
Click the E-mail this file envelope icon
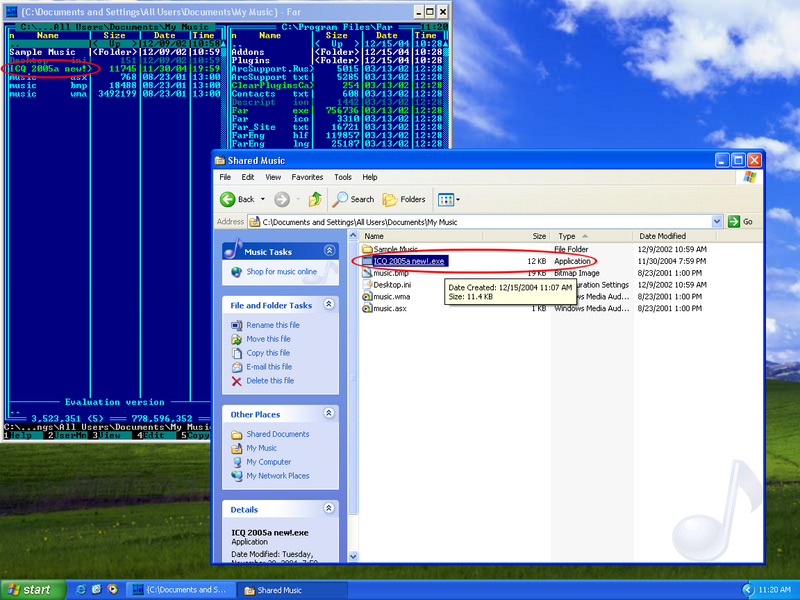[236, 367]
